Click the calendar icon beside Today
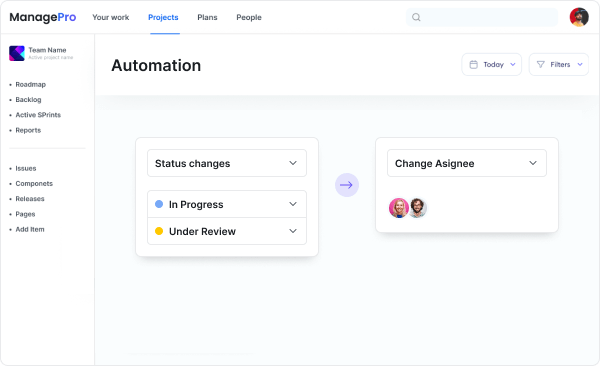Screen dimensions: 600x366 click(473, 64)
